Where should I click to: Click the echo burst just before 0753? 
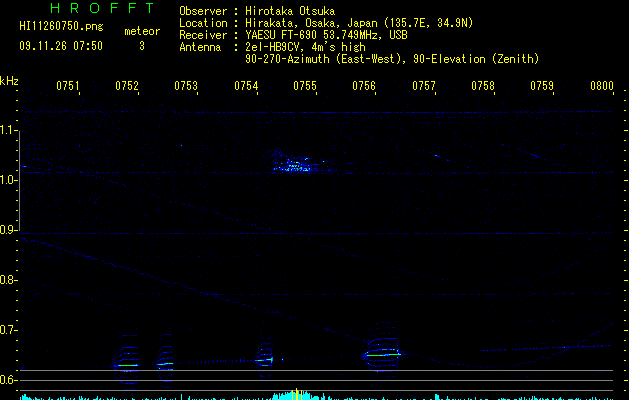click(165, 364)
